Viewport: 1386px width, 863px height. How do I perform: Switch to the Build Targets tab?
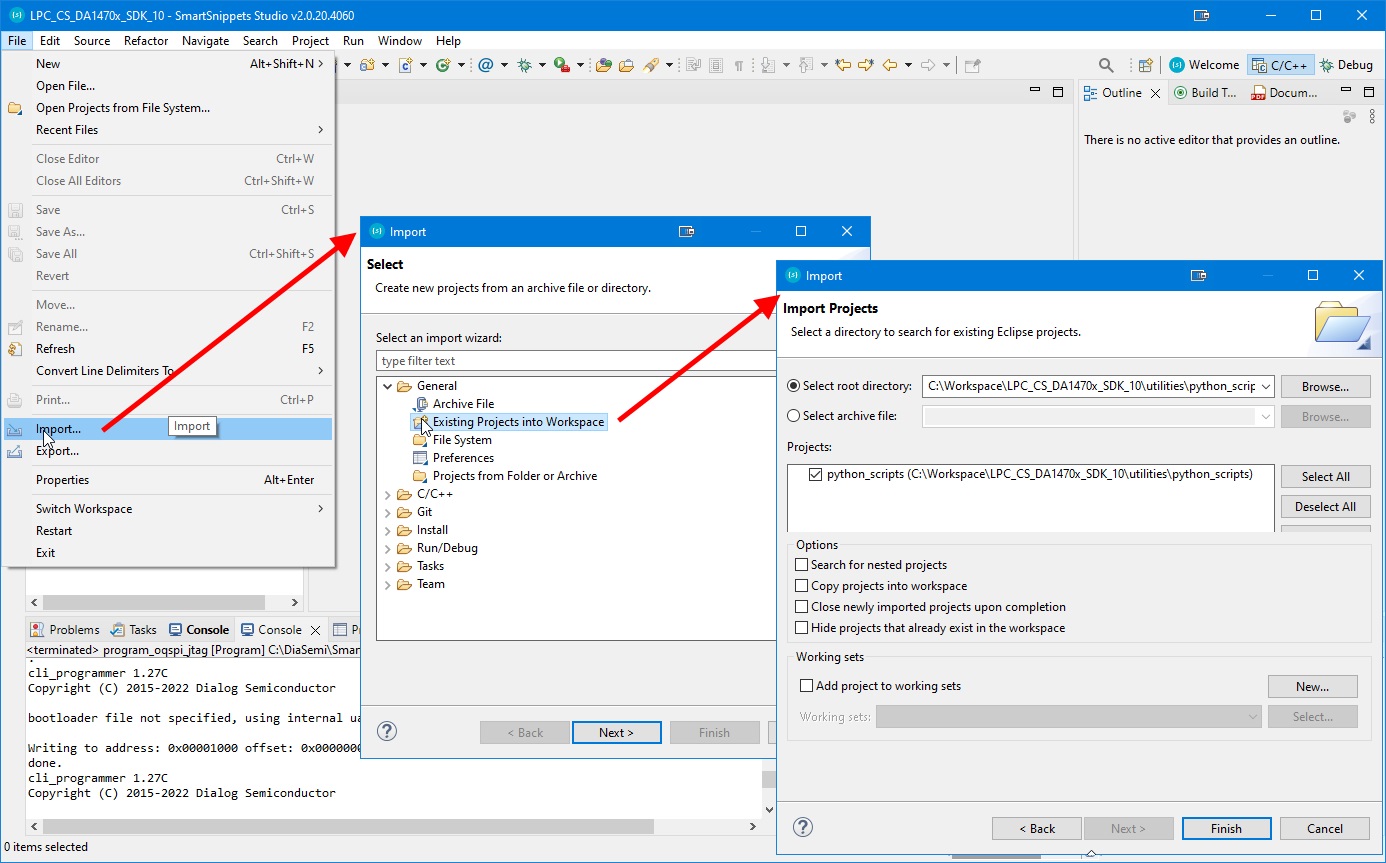(x=1204, y=93)
